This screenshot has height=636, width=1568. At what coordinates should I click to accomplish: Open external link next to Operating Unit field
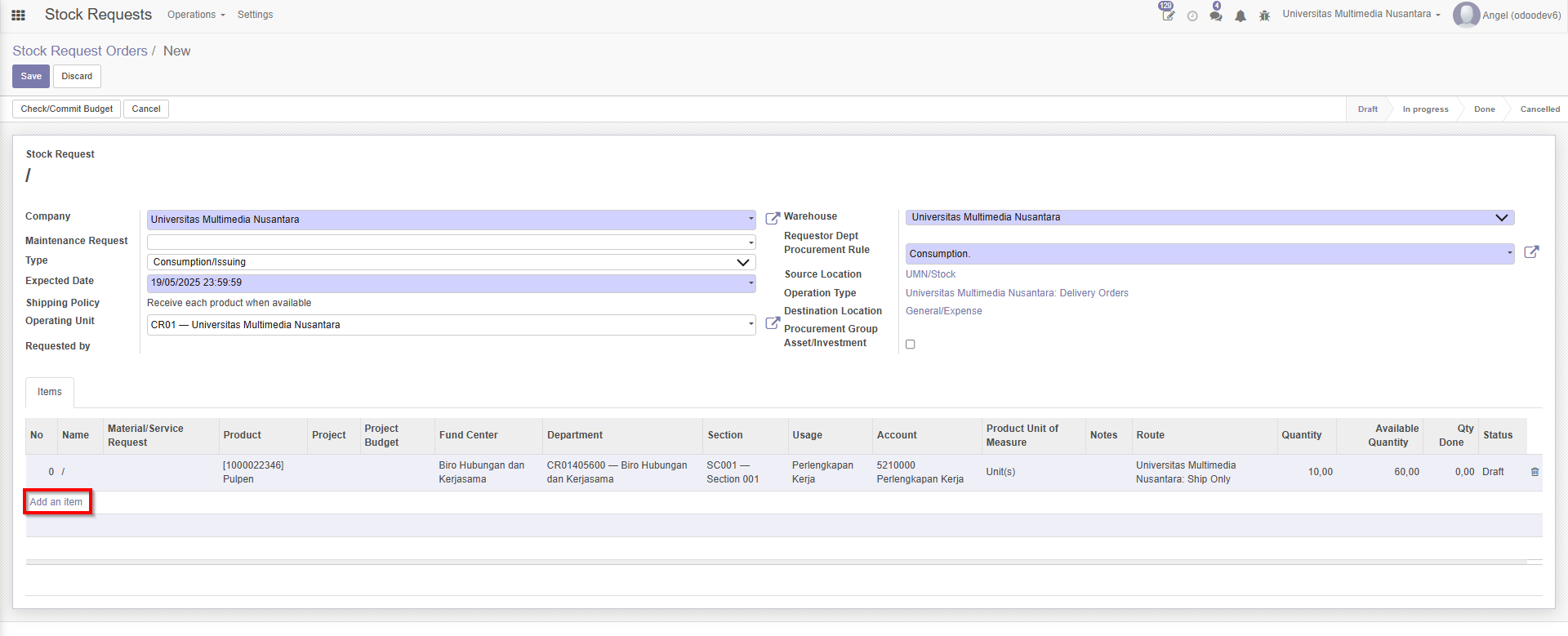pos(772,323)
